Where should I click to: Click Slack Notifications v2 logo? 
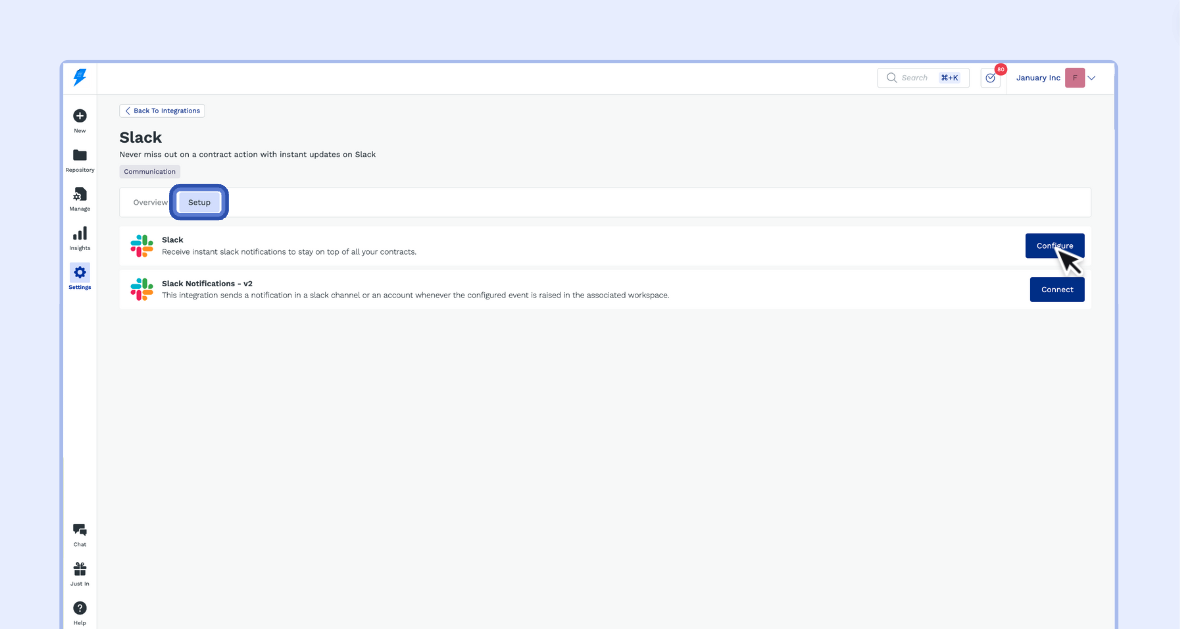(141, 290)
